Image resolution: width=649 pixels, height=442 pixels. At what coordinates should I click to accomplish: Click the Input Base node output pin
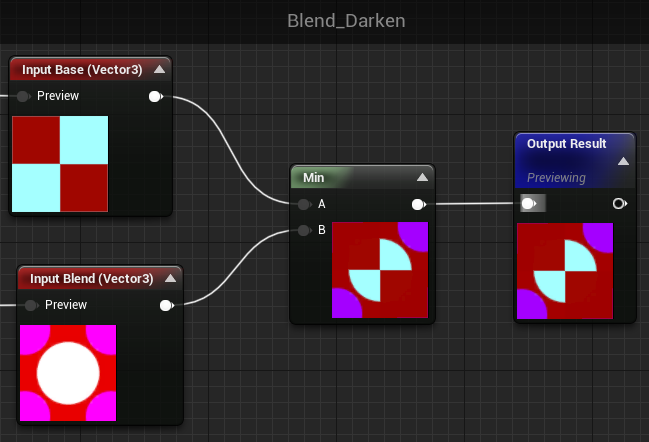click(156, 96)
